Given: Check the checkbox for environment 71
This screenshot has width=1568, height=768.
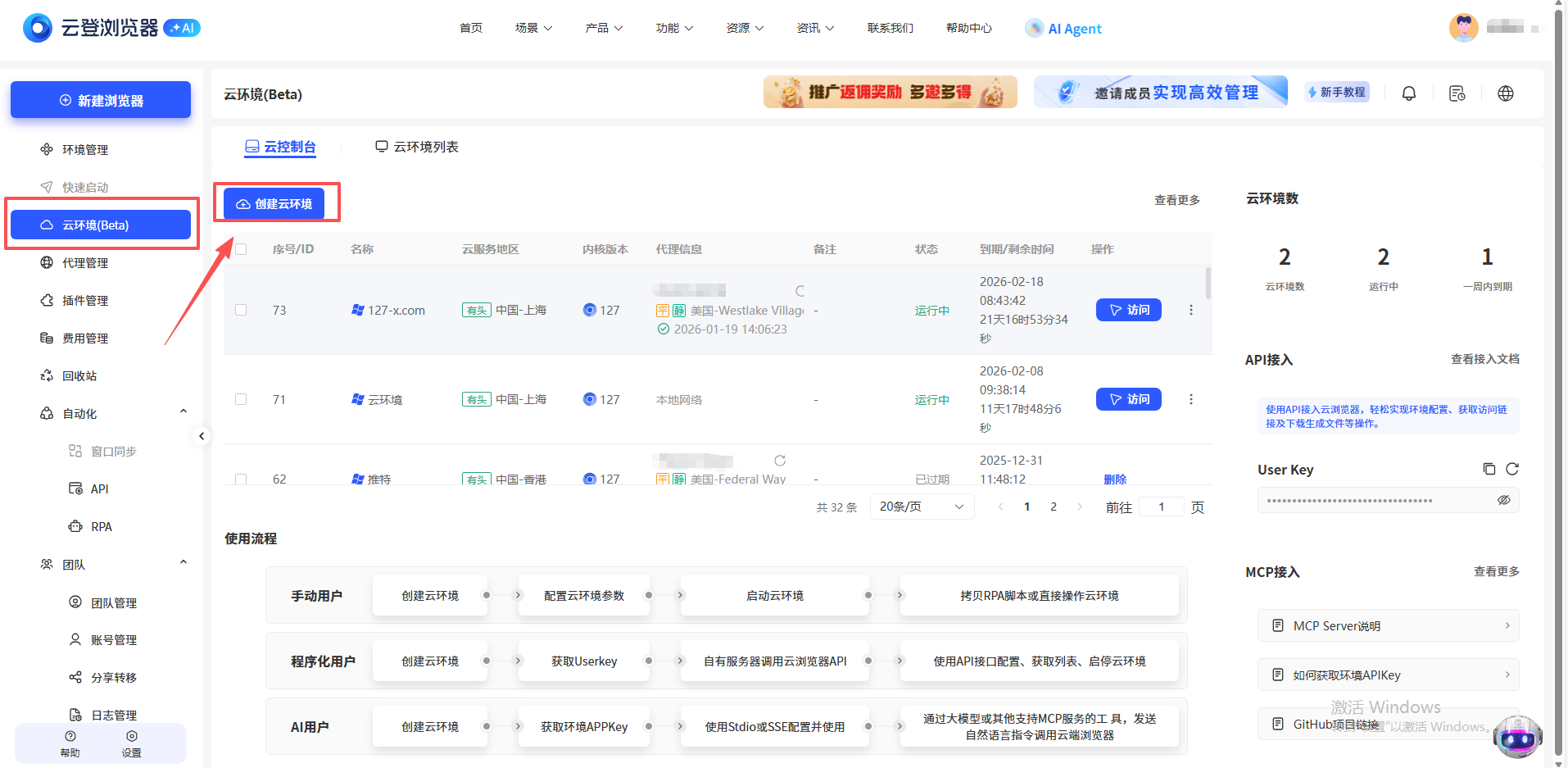Looking at the screenshot, I should (240, 399).
